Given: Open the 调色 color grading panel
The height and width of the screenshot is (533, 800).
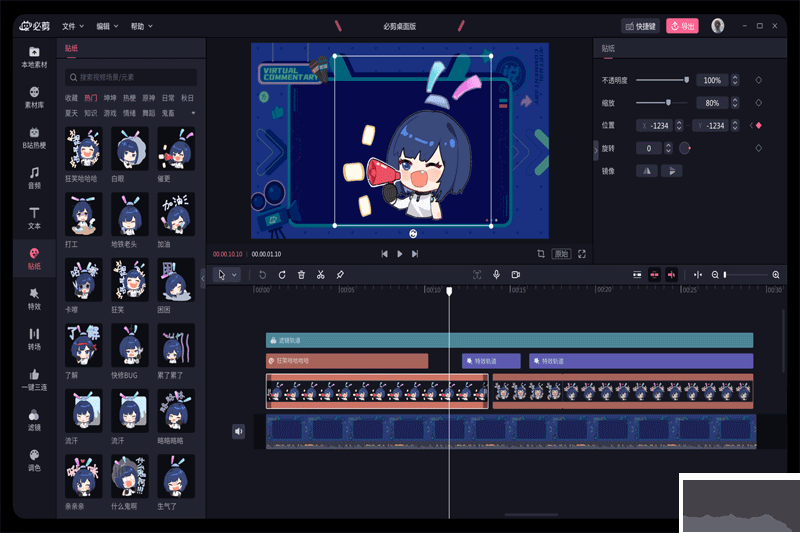Looking at the screenshot, I should point(34,460).
